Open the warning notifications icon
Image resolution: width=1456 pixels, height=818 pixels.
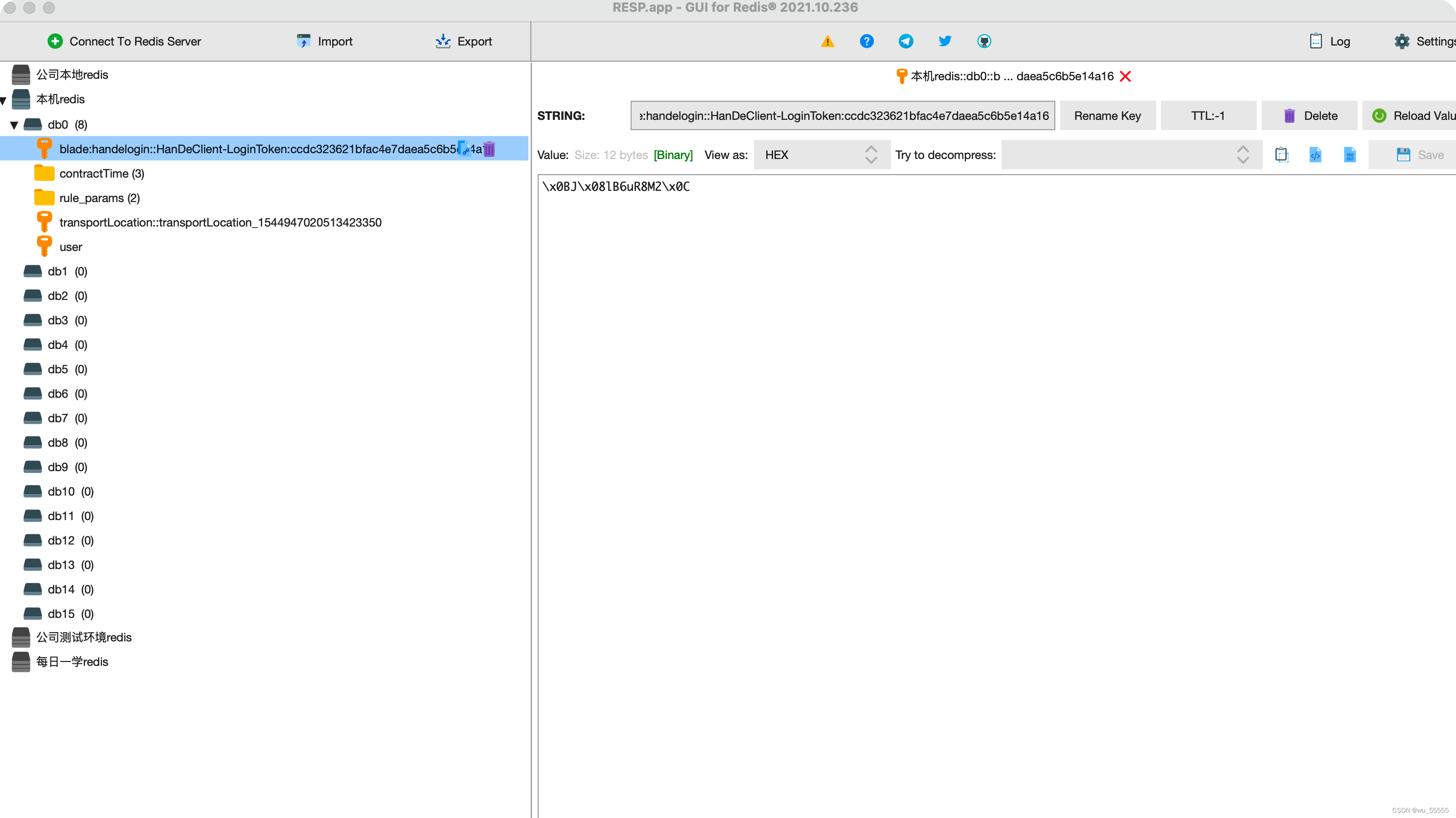click(827, 41)
